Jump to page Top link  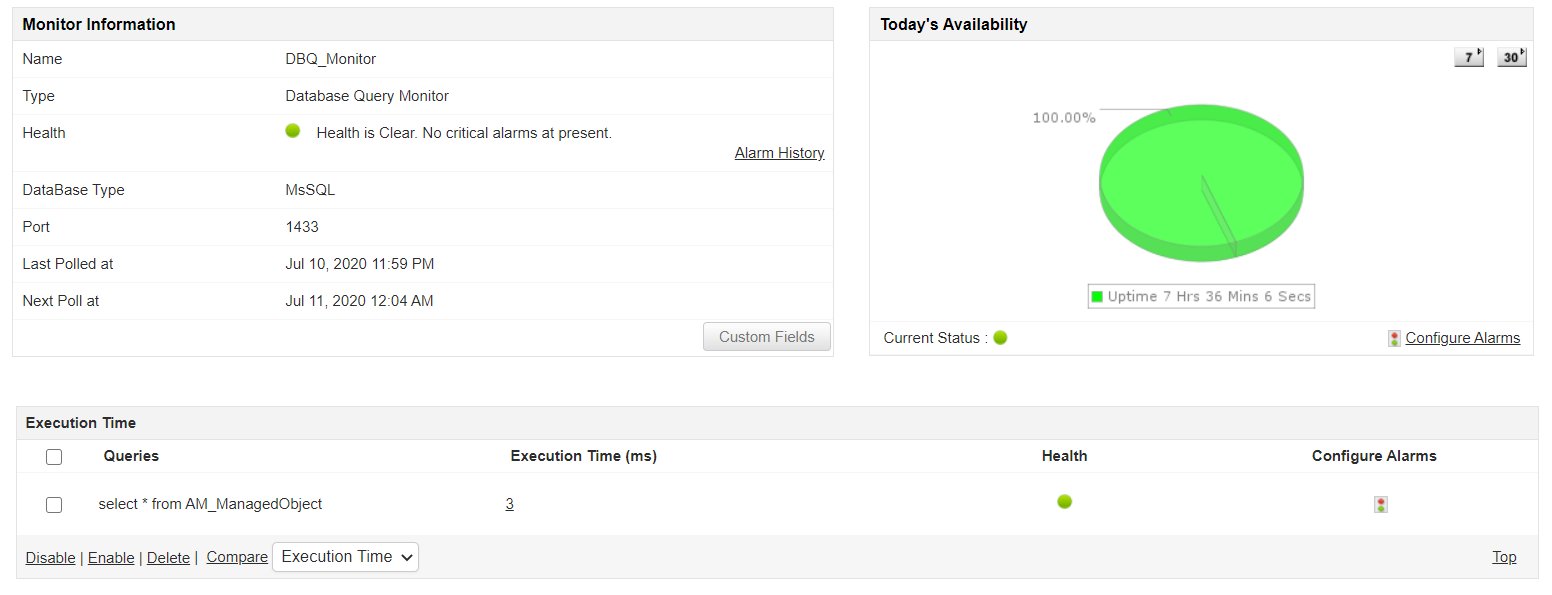[x=1504, y=557]
